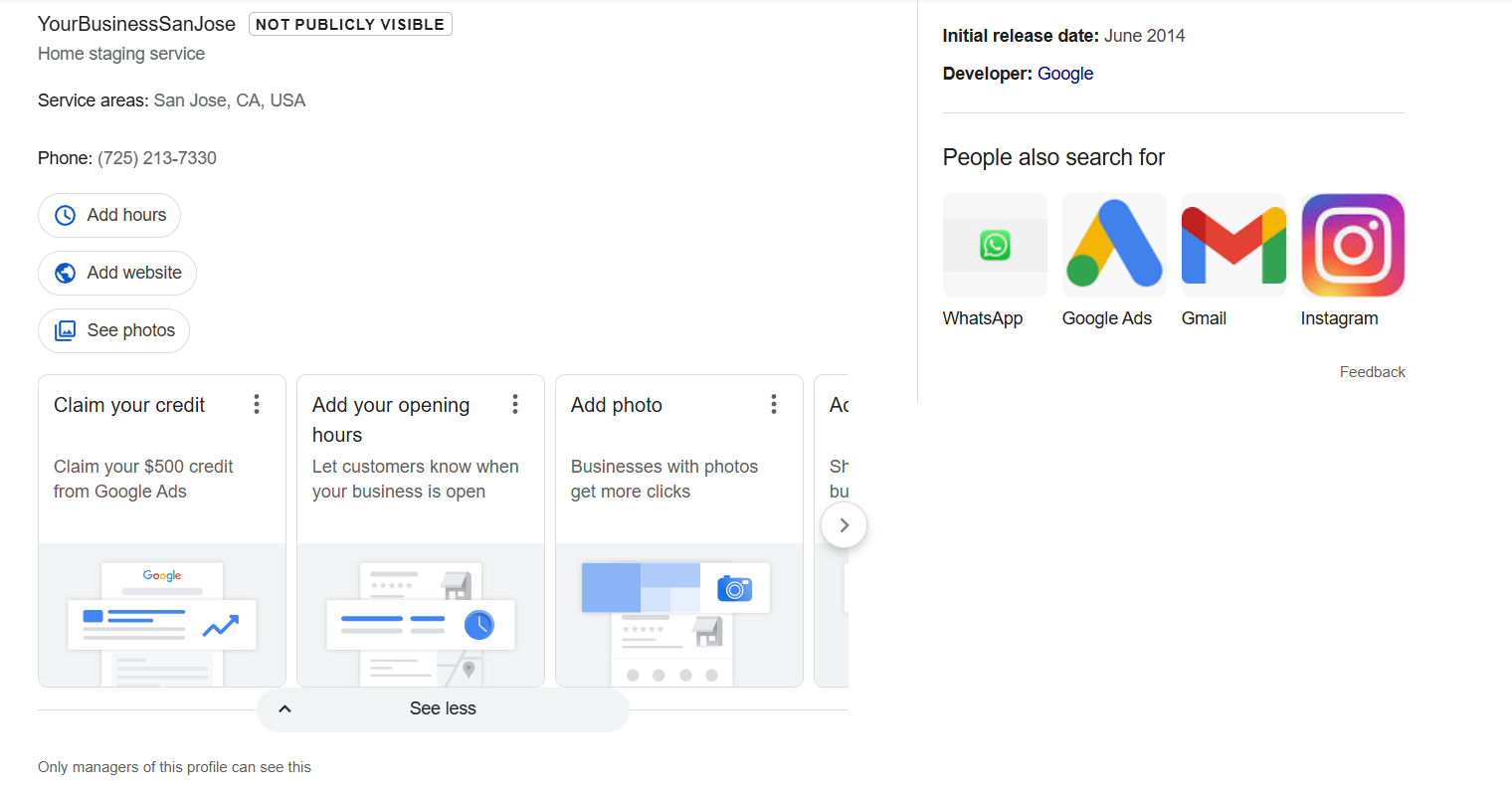The width and height of the screenshot is (1512, 799).
Task: Click the Feedback link
Action: [x=1372, y=371]
